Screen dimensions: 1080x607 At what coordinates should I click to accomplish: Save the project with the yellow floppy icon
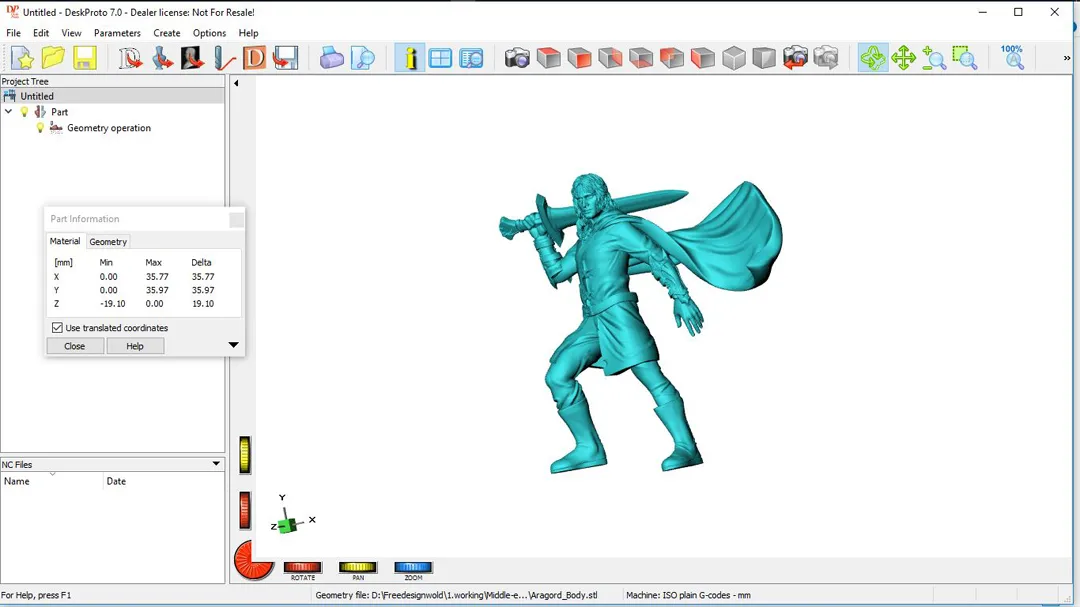coord(84,58)
